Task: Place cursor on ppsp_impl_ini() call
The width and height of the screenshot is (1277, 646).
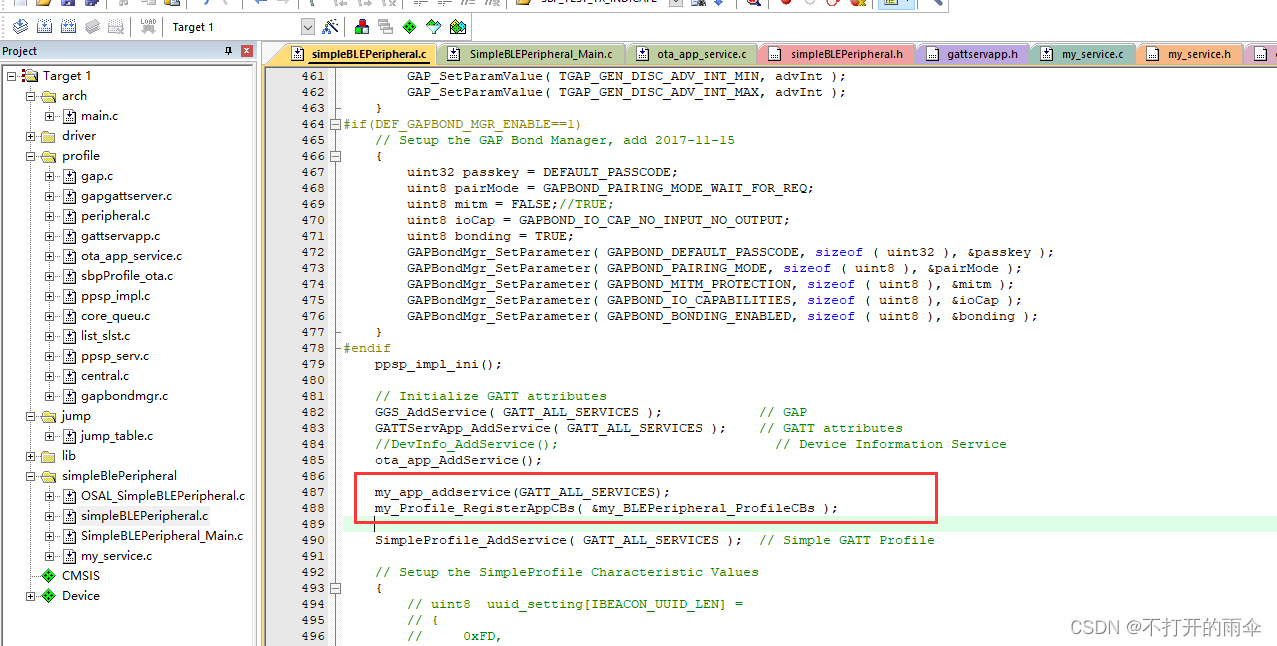Action: (x=439, y=364)
